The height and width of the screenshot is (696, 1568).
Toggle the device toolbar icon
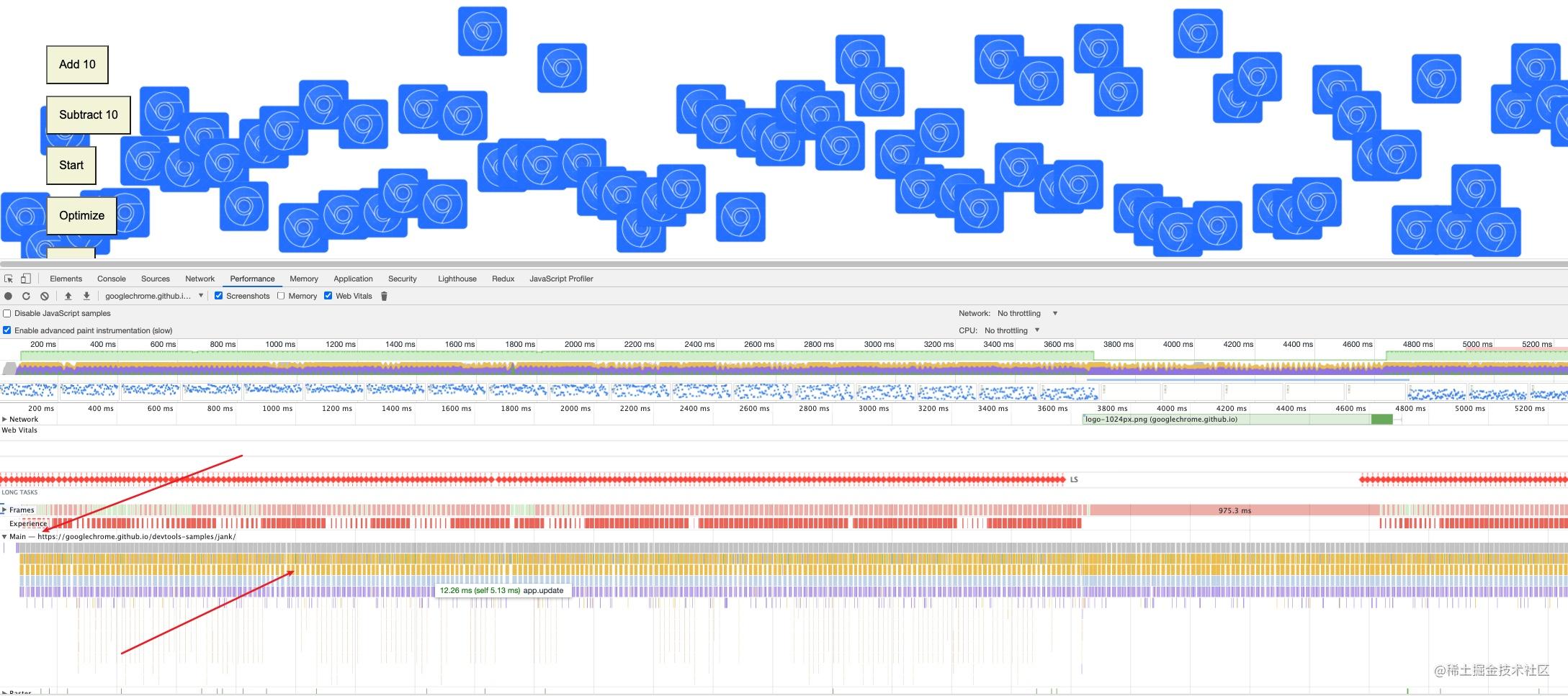pos(26,279)
